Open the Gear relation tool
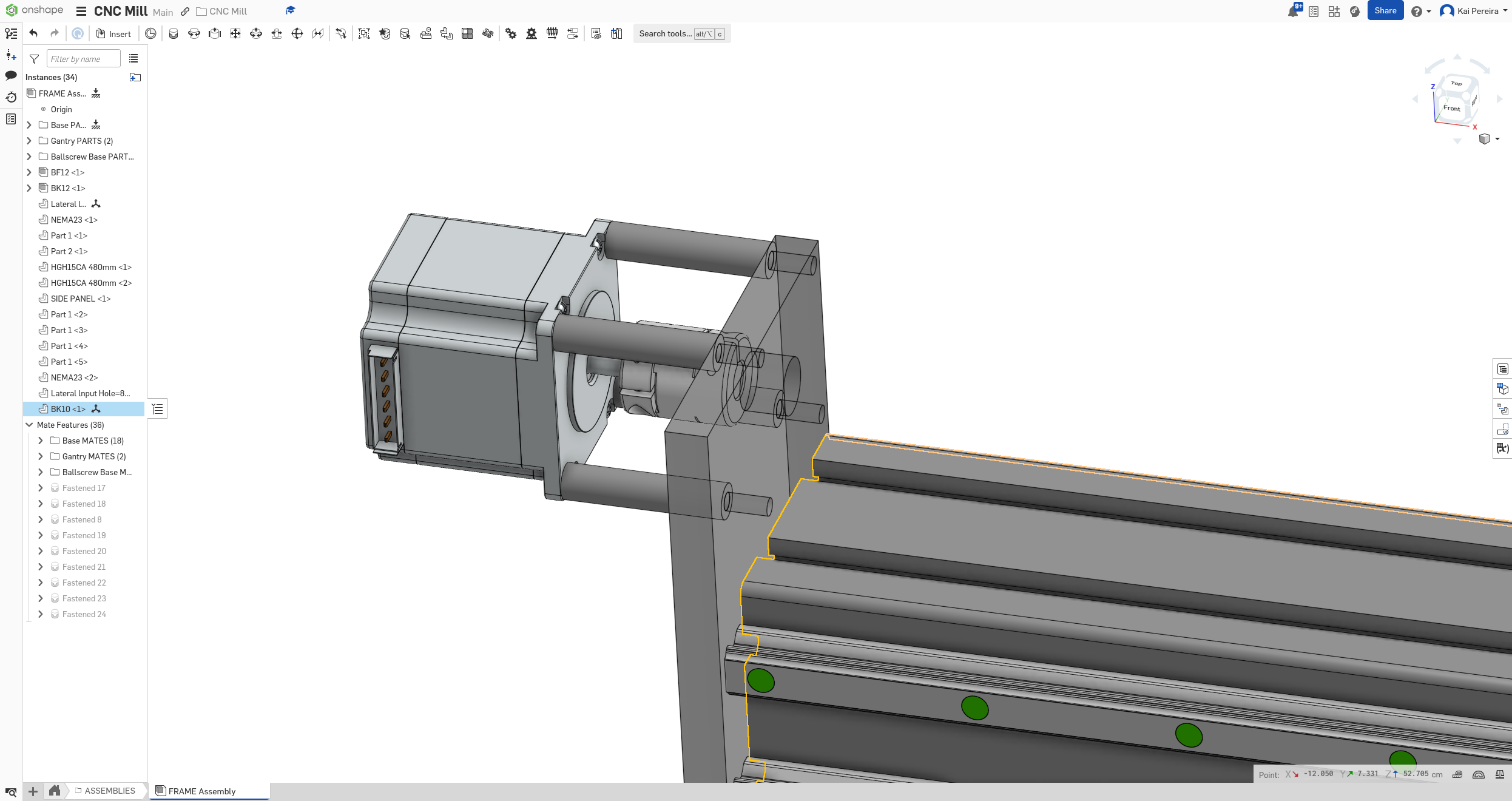This screenshot has height=801, width=1512. pos(510,33)
